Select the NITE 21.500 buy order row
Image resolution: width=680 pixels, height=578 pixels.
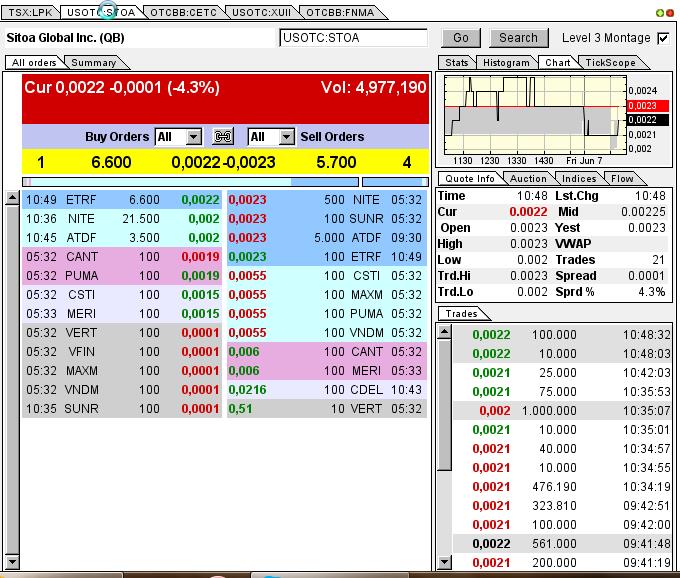[x=122, y=219]
